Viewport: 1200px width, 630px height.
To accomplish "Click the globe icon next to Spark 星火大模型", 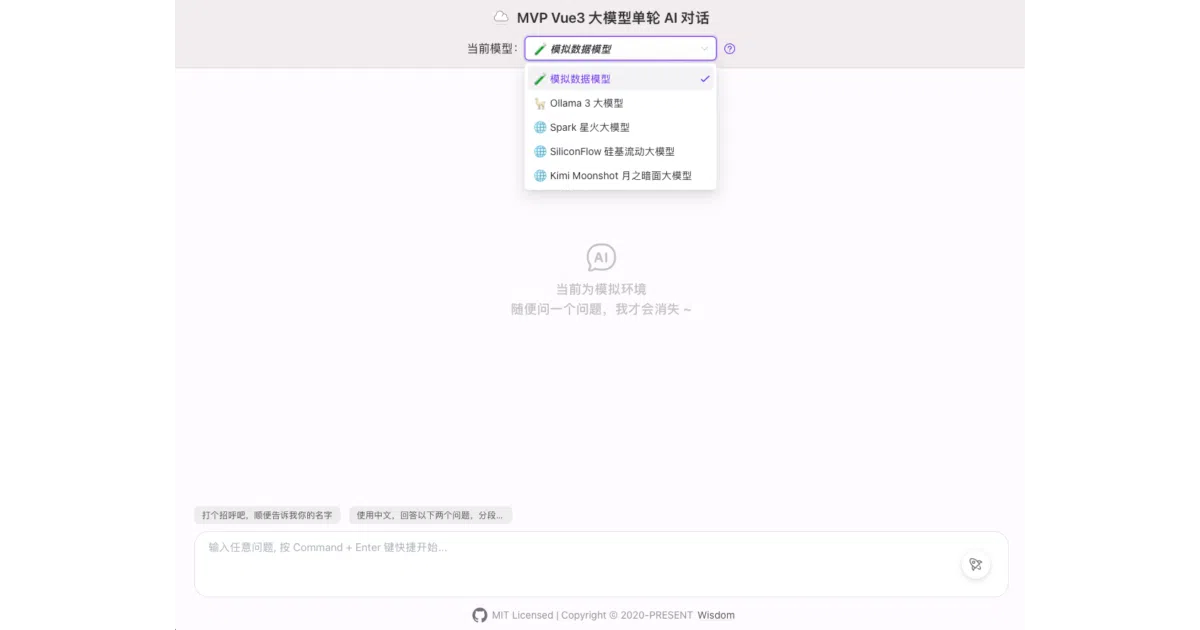I will (x=540, y=127).
